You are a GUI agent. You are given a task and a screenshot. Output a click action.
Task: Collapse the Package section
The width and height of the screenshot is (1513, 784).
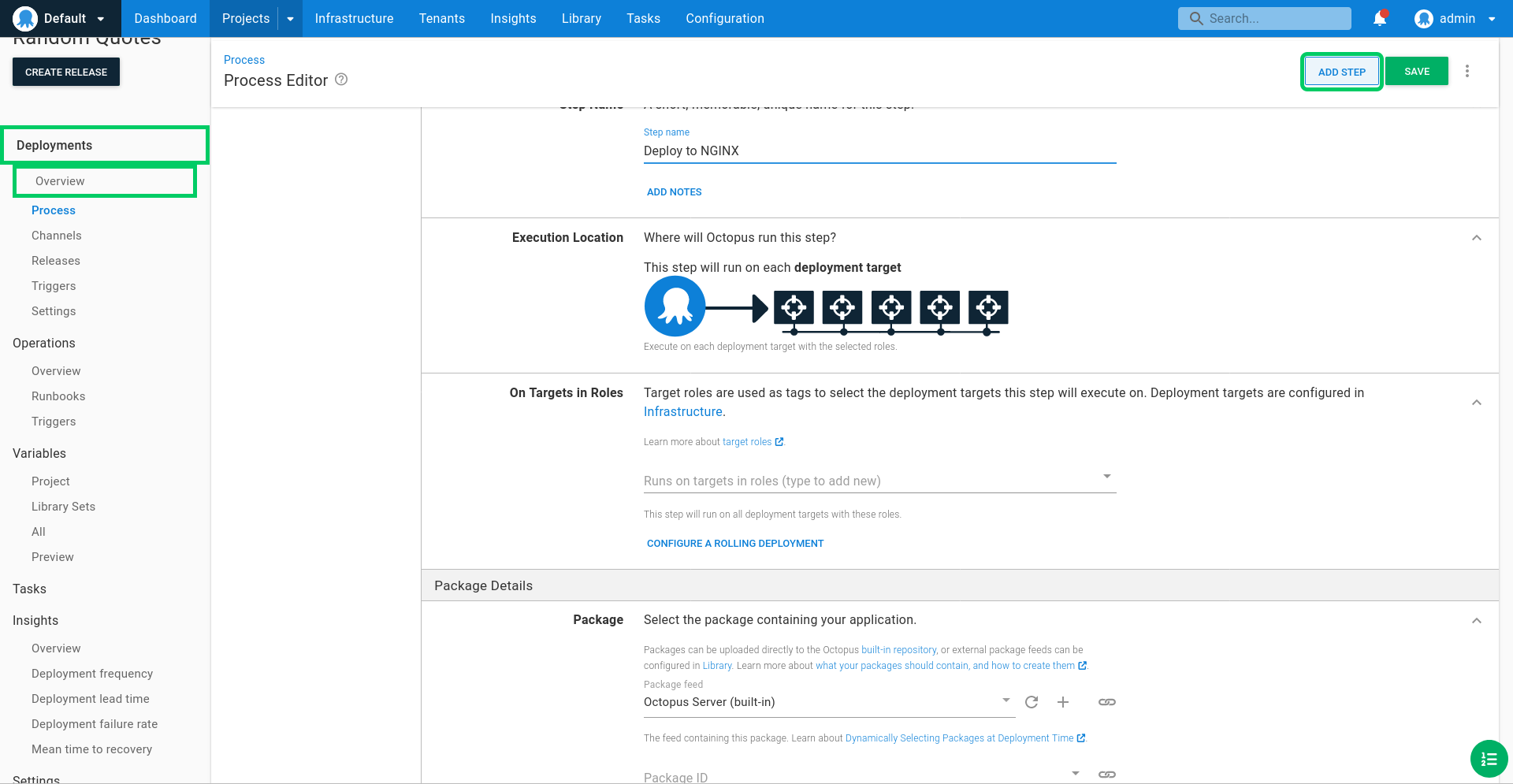(x=1477, y=621)
